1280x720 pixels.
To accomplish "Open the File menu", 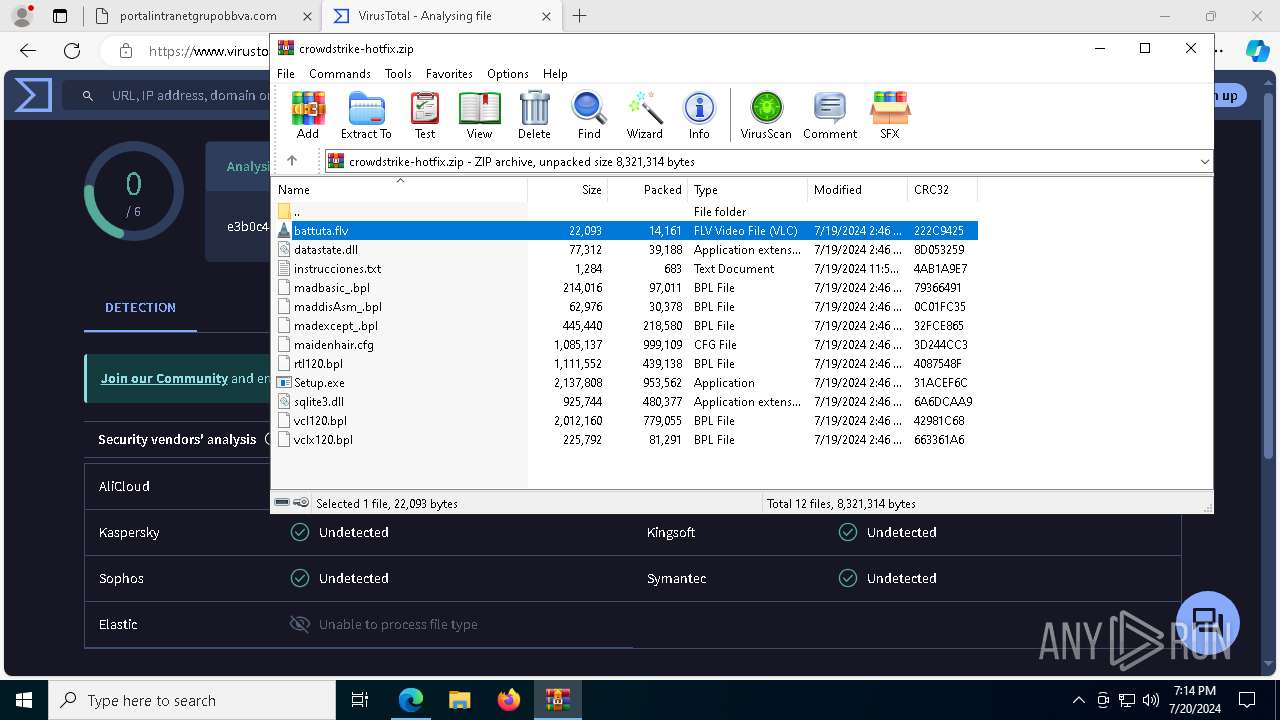I will point(286,74).
